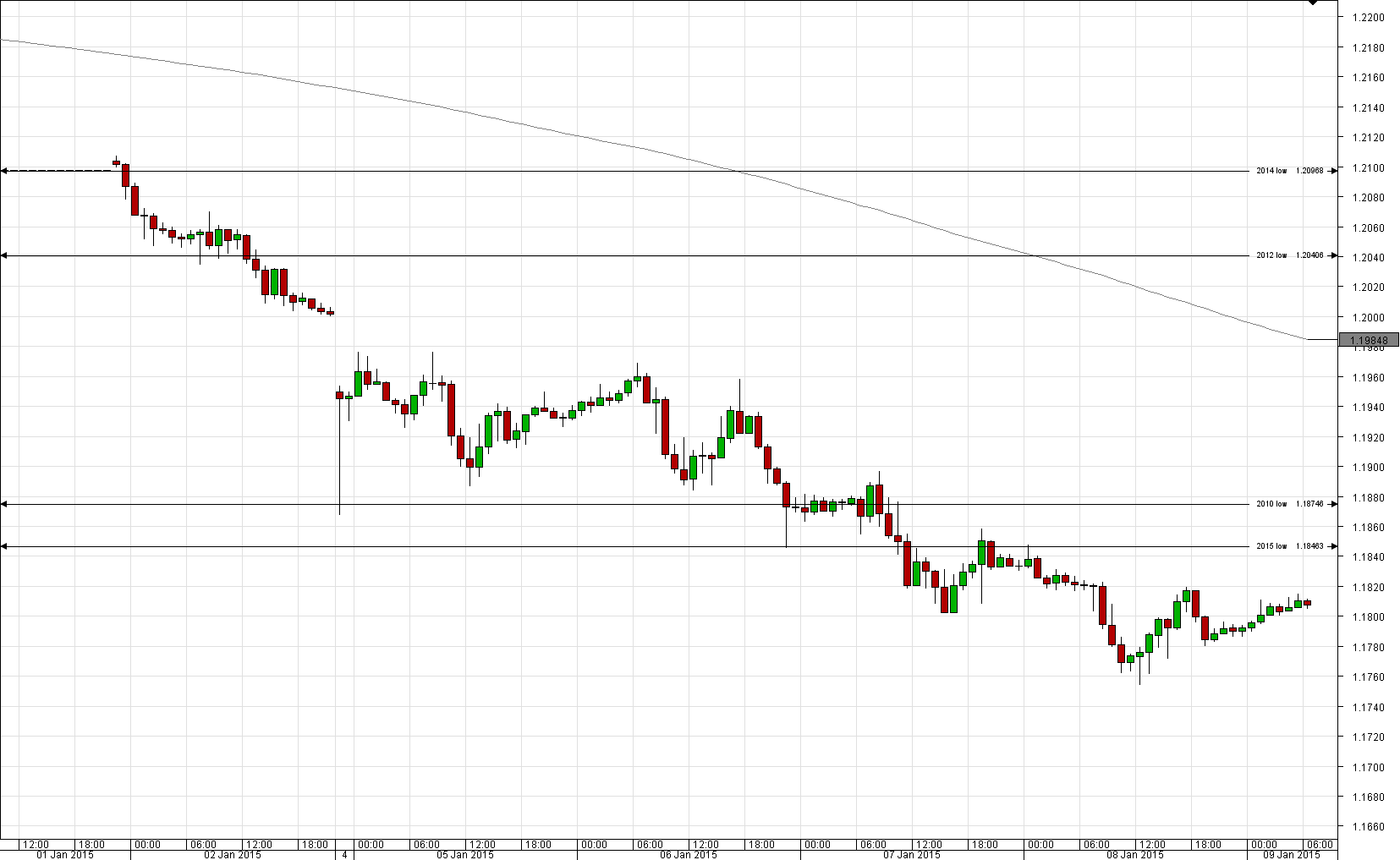The width and height of the screenshot is (1400, 860).
Task: Click the 1.20968 value on the 2014 low line
Action: [x=1309, y=171]
